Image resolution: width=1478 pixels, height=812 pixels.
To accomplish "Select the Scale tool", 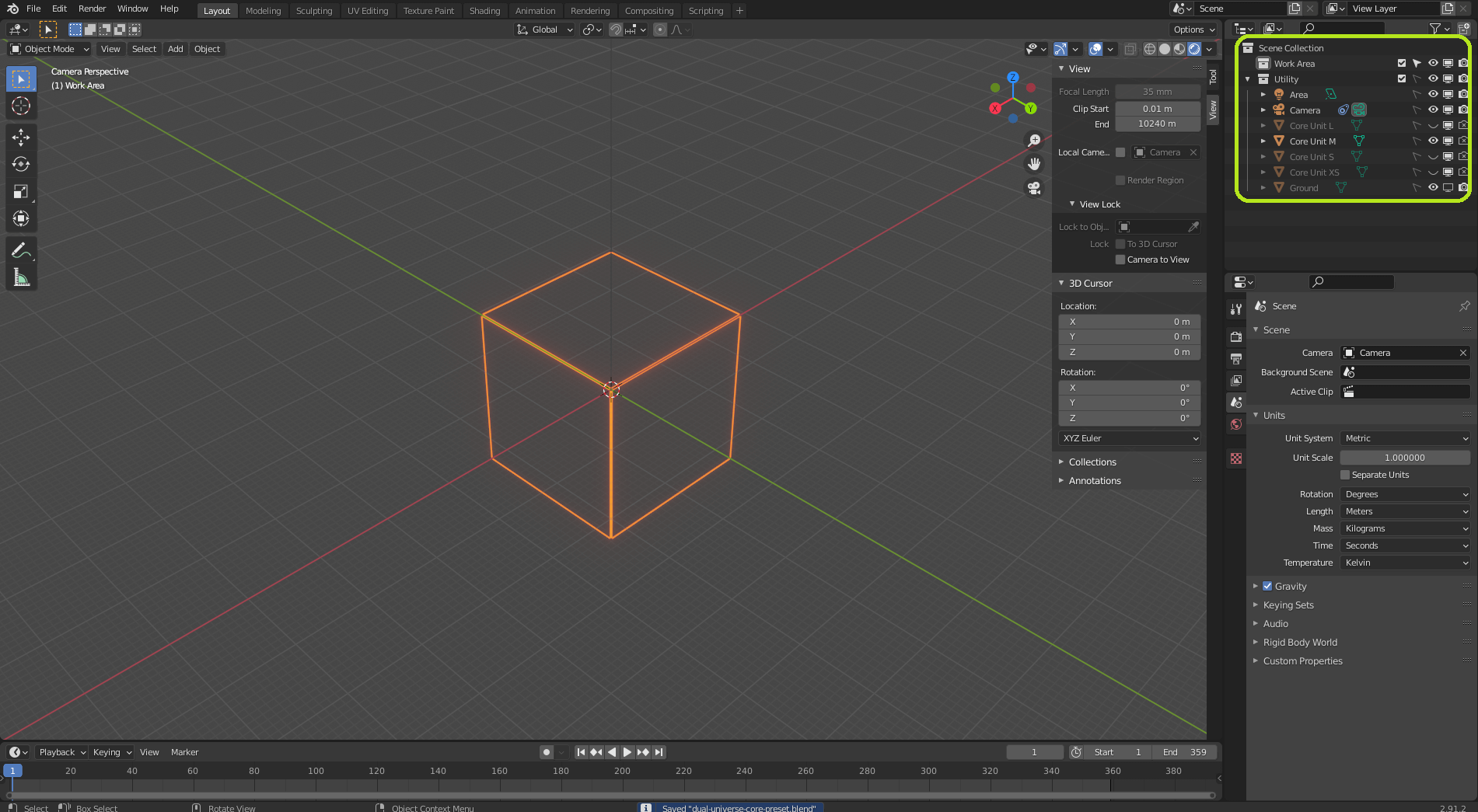I will click(x=21, y=191).
